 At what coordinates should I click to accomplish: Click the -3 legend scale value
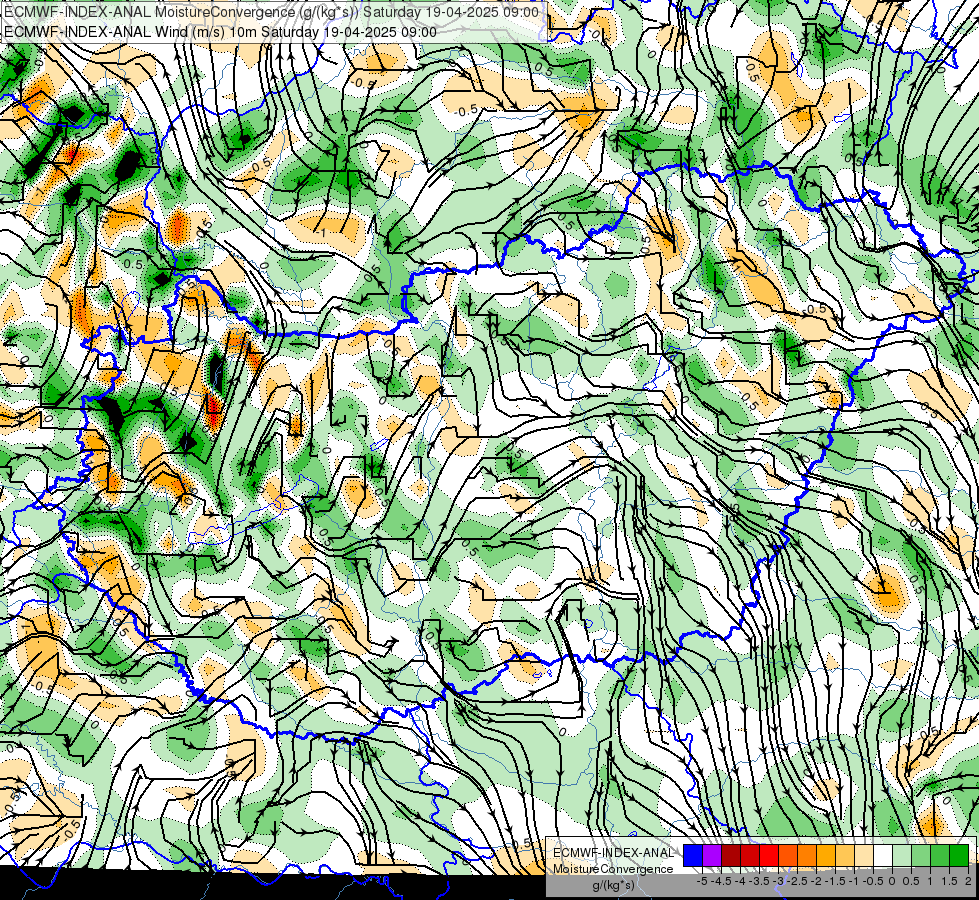778,881
